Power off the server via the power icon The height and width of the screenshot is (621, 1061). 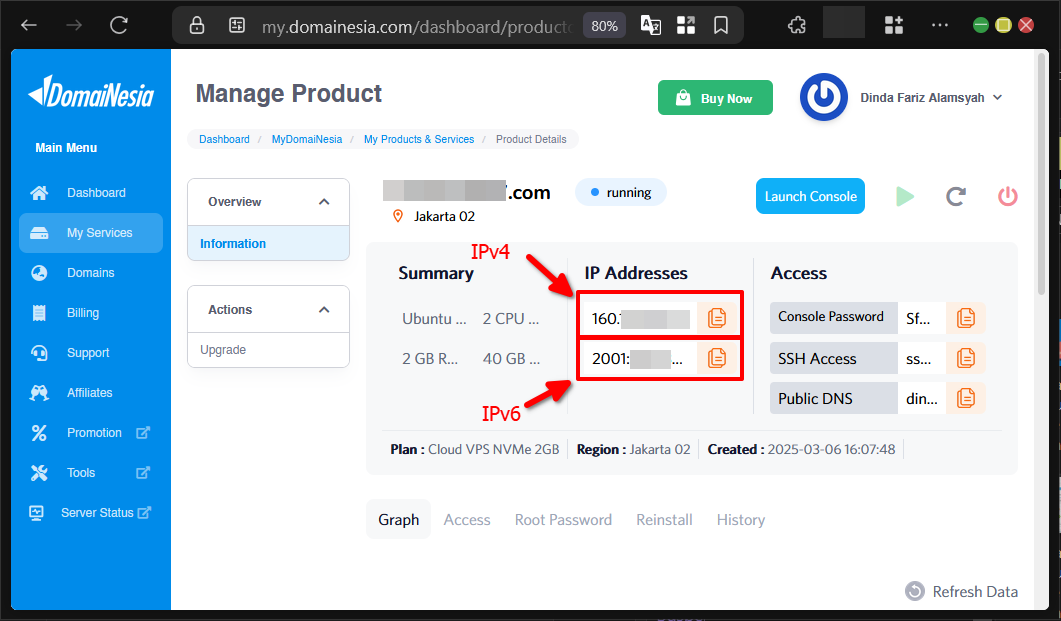point(1007,196)
